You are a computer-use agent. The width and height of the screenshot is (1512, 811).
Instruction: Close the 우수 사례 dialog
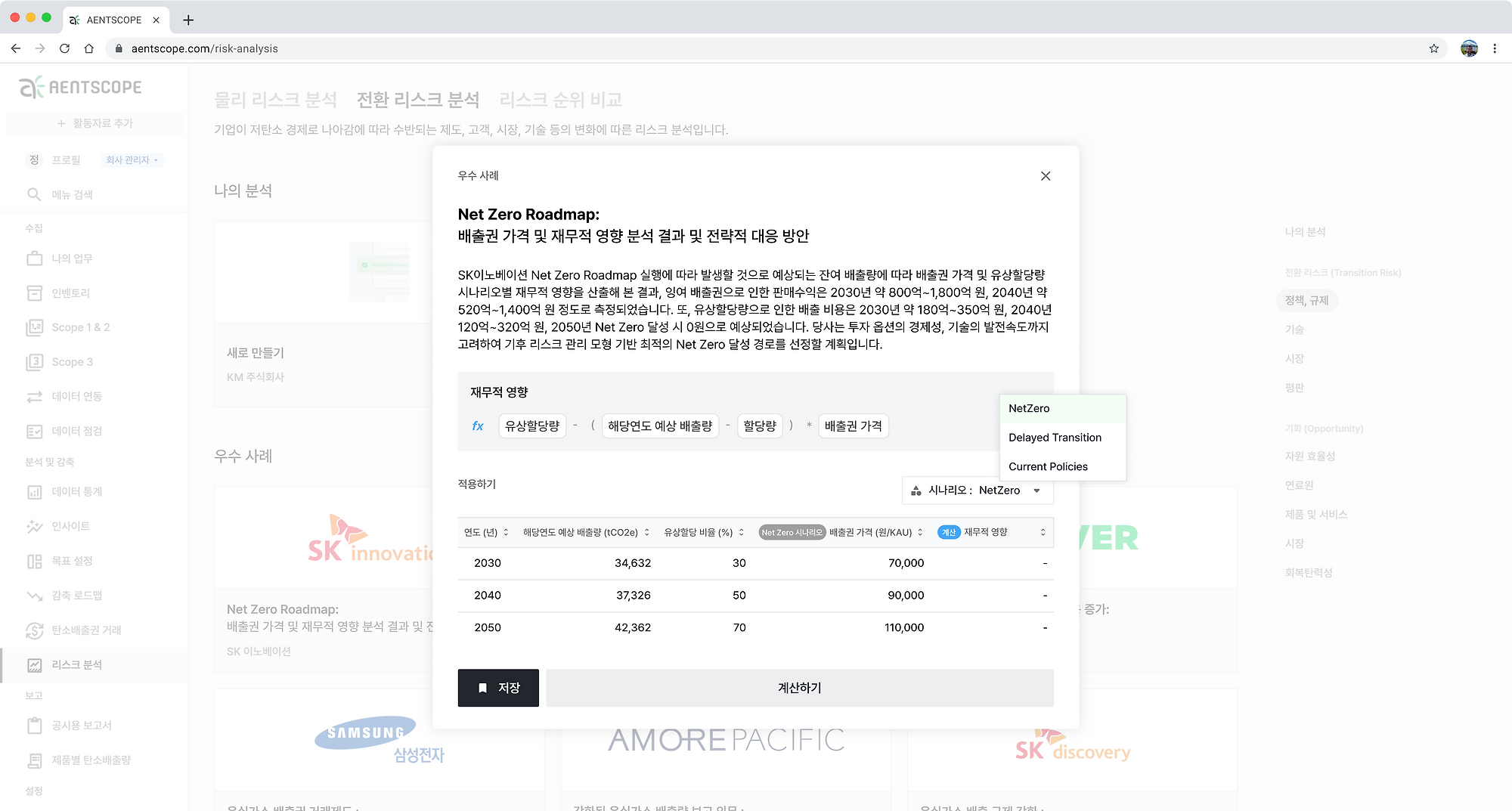click(x=1046, y=176)
